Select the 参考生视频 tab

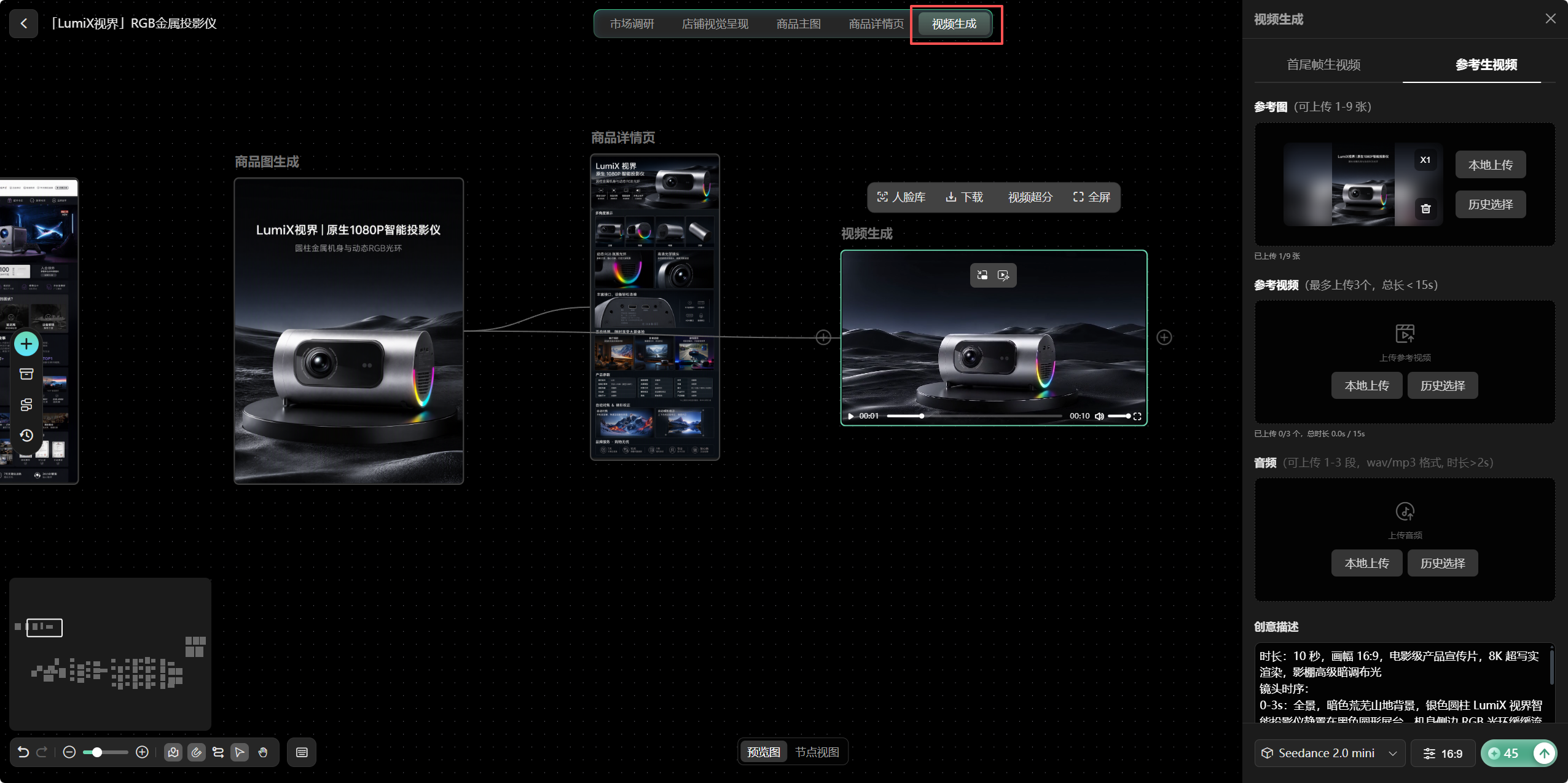1486,65
